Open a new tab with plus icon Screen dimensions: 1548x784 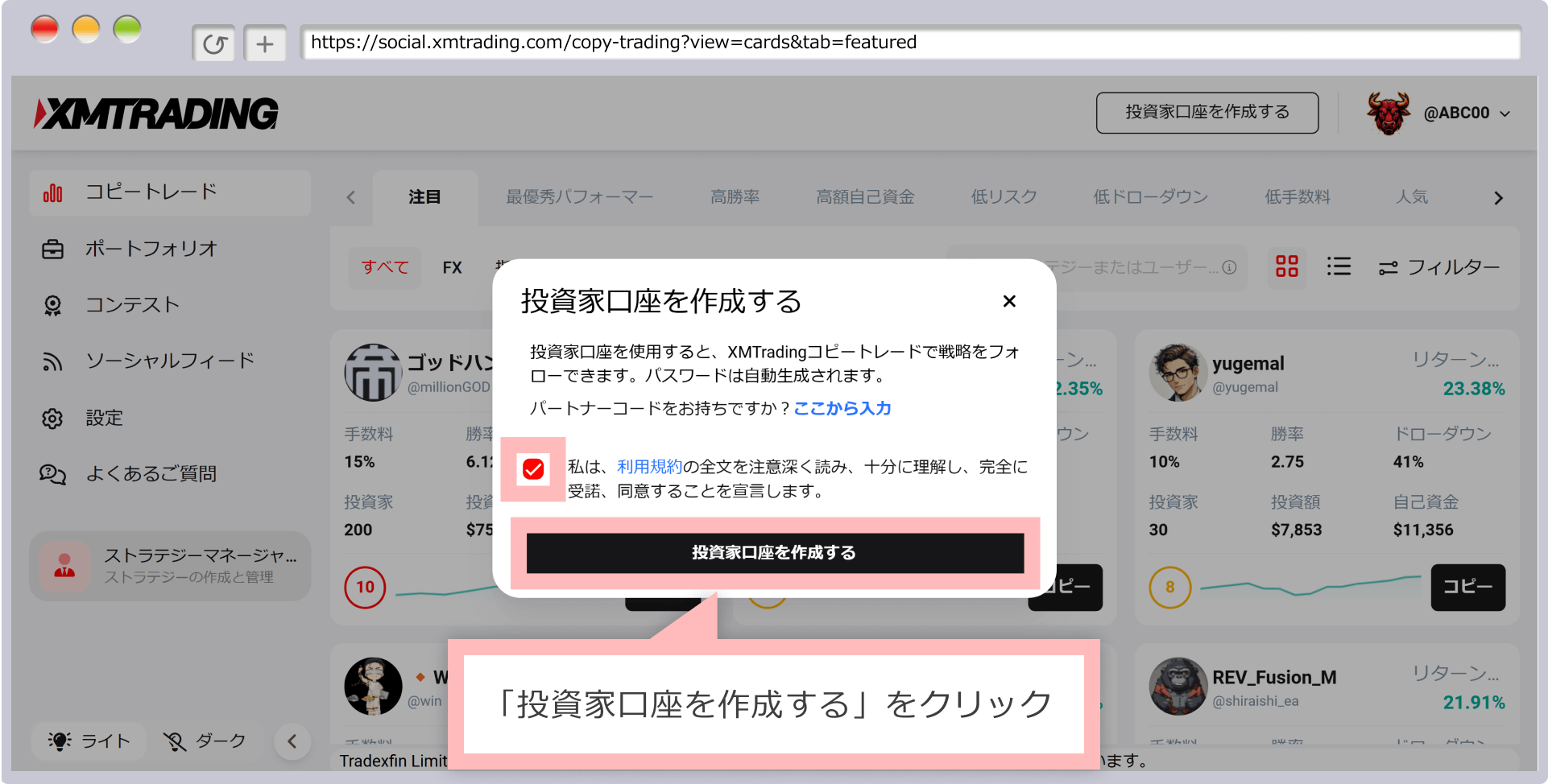click(265, 43)
